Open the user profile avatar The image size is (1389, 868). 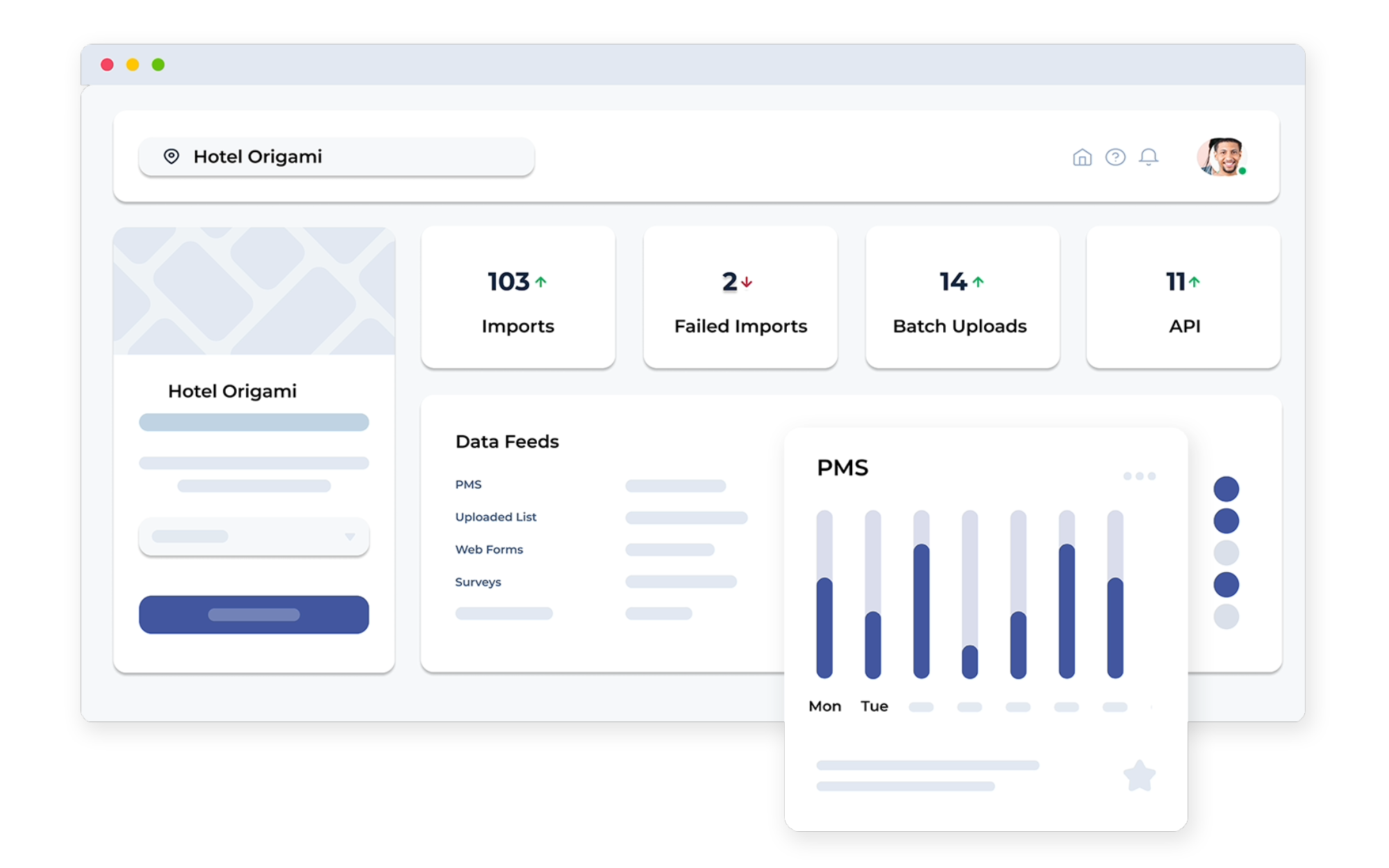click(x=1222, y=157)
